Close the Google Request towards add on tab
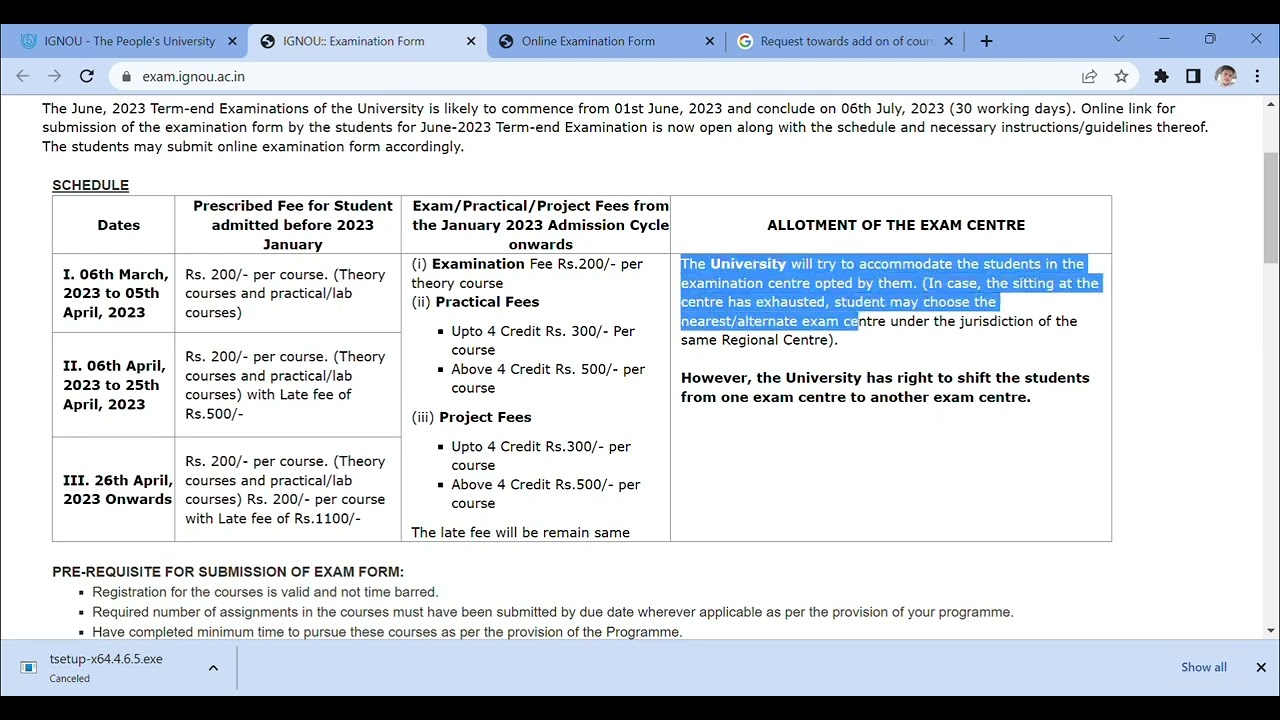The height and width of the screenshot is (720, 1280). 949,41
